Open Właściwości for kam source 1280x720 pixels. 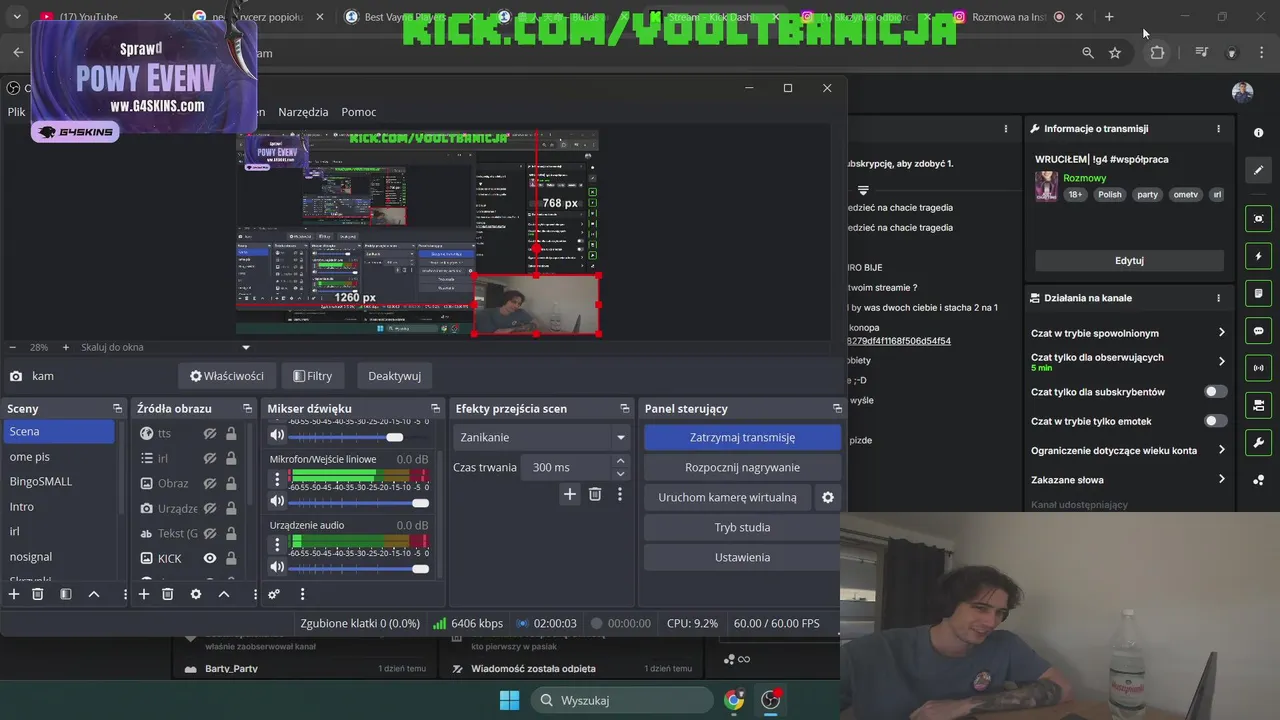(x=227, y=376)
